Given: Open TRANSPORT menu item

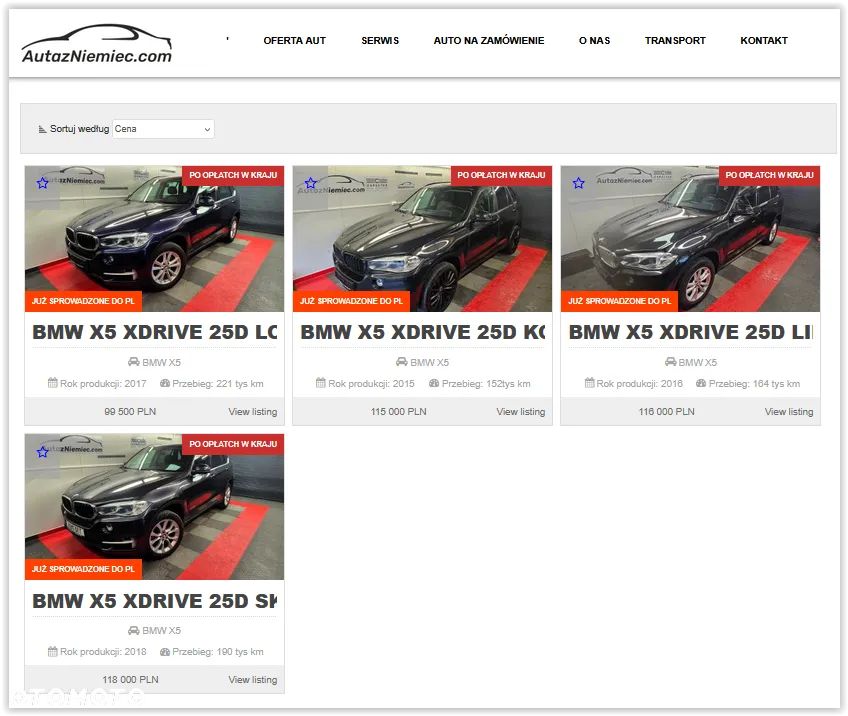Looking at the screenshot, I should (x=675, y=41).
